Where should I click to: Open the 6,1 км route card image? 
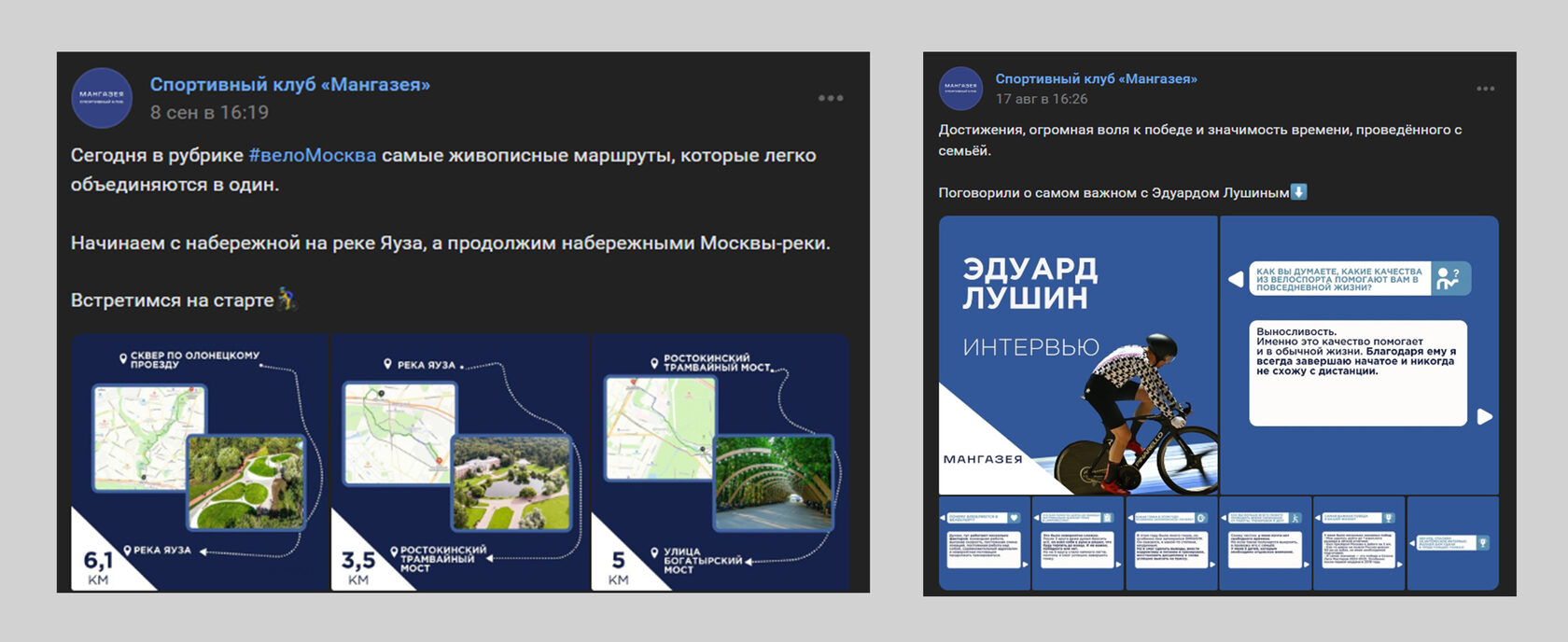[200, 463]
